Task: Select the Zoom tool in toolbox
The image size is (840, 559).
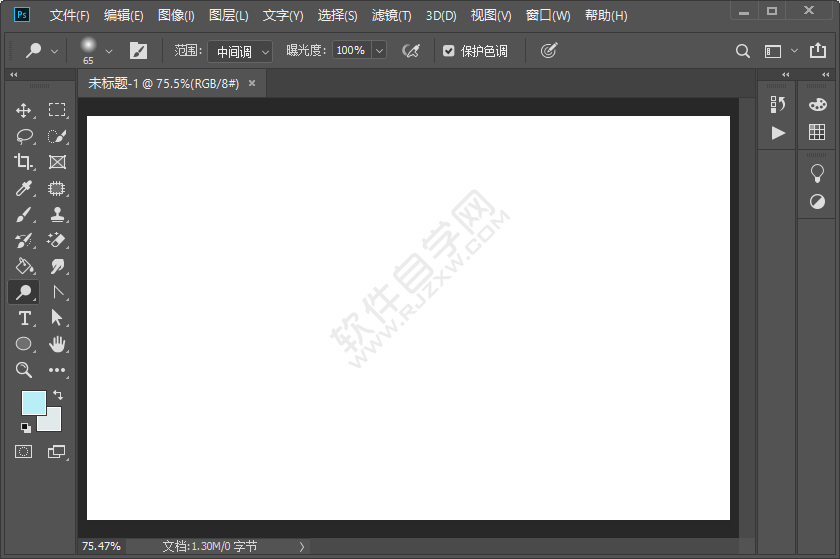Action: click(x=24, y=370)
